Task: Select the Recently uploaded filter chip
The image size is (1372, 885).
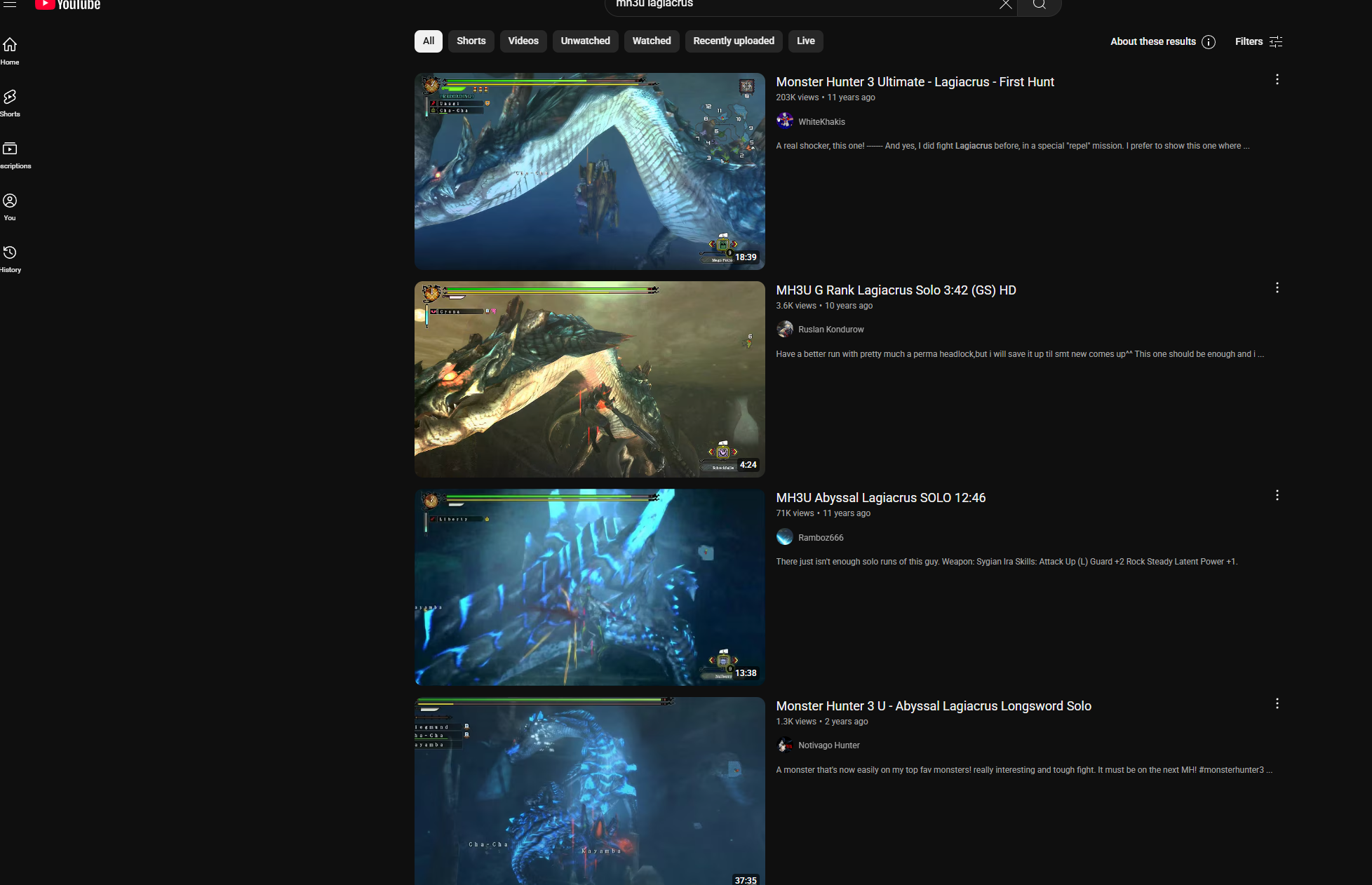Action: [734, 41]
